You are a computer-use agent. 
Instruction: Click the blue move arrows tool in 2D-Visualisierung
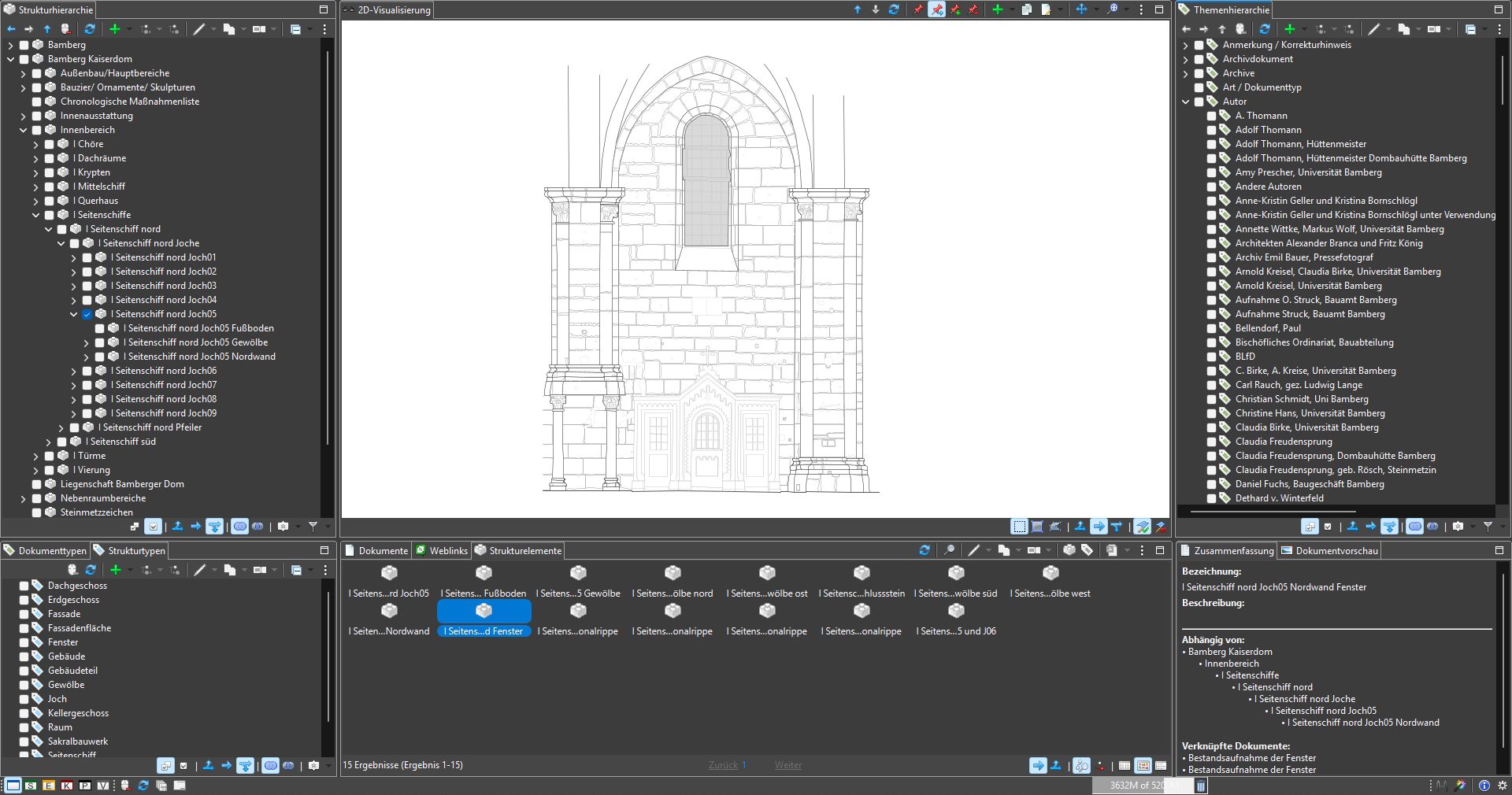tap(1081, 9)
